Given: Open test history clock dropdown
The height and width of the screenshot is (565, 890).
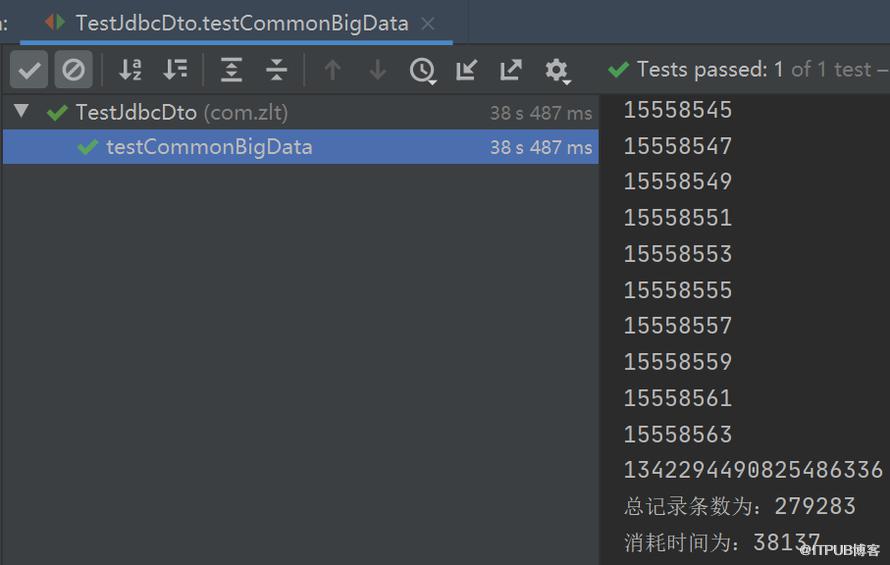Looking at the screenshot, I should 423,70.
